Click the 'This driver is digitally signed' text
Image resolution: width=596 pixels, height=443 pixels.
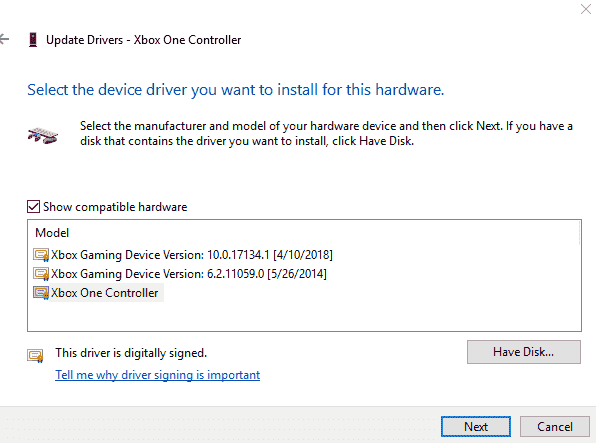[x=131, y=353]
